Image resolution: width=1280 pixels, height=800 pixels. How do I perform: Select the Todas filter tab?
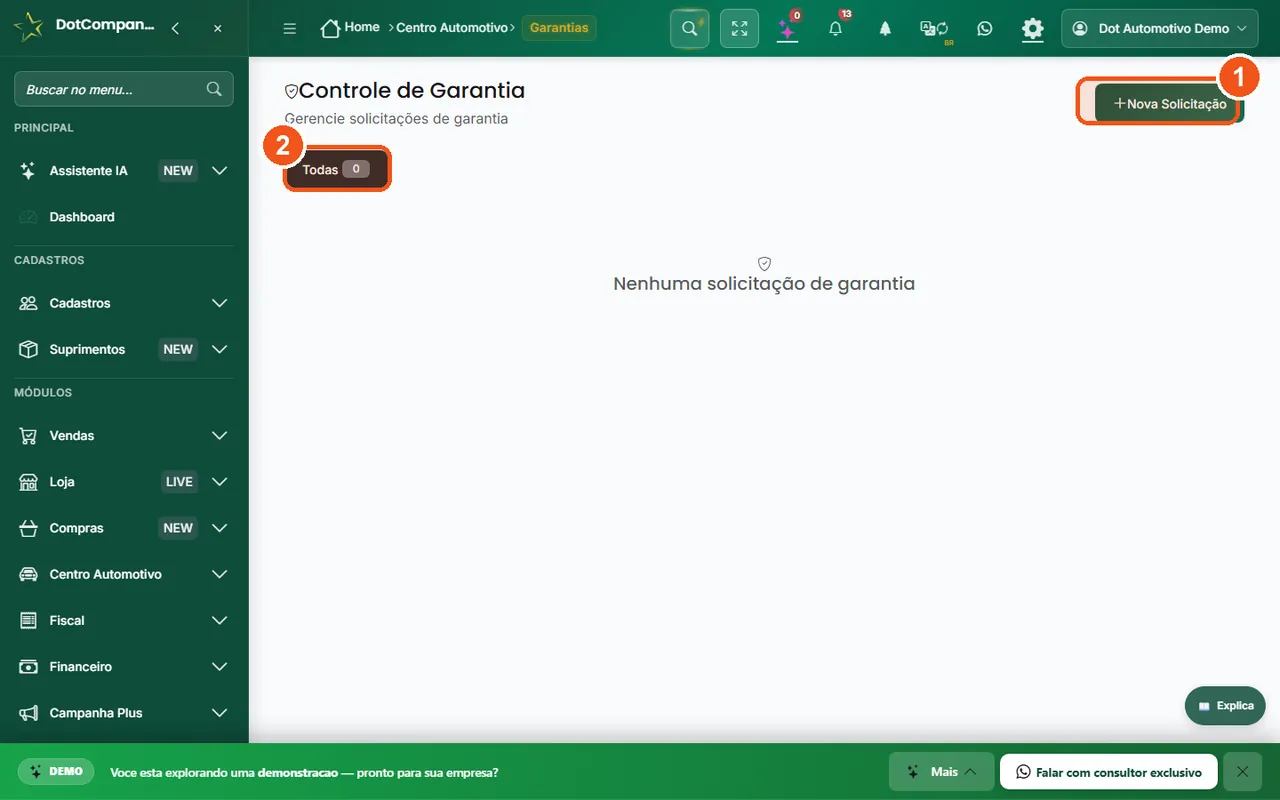pos(336,170)
